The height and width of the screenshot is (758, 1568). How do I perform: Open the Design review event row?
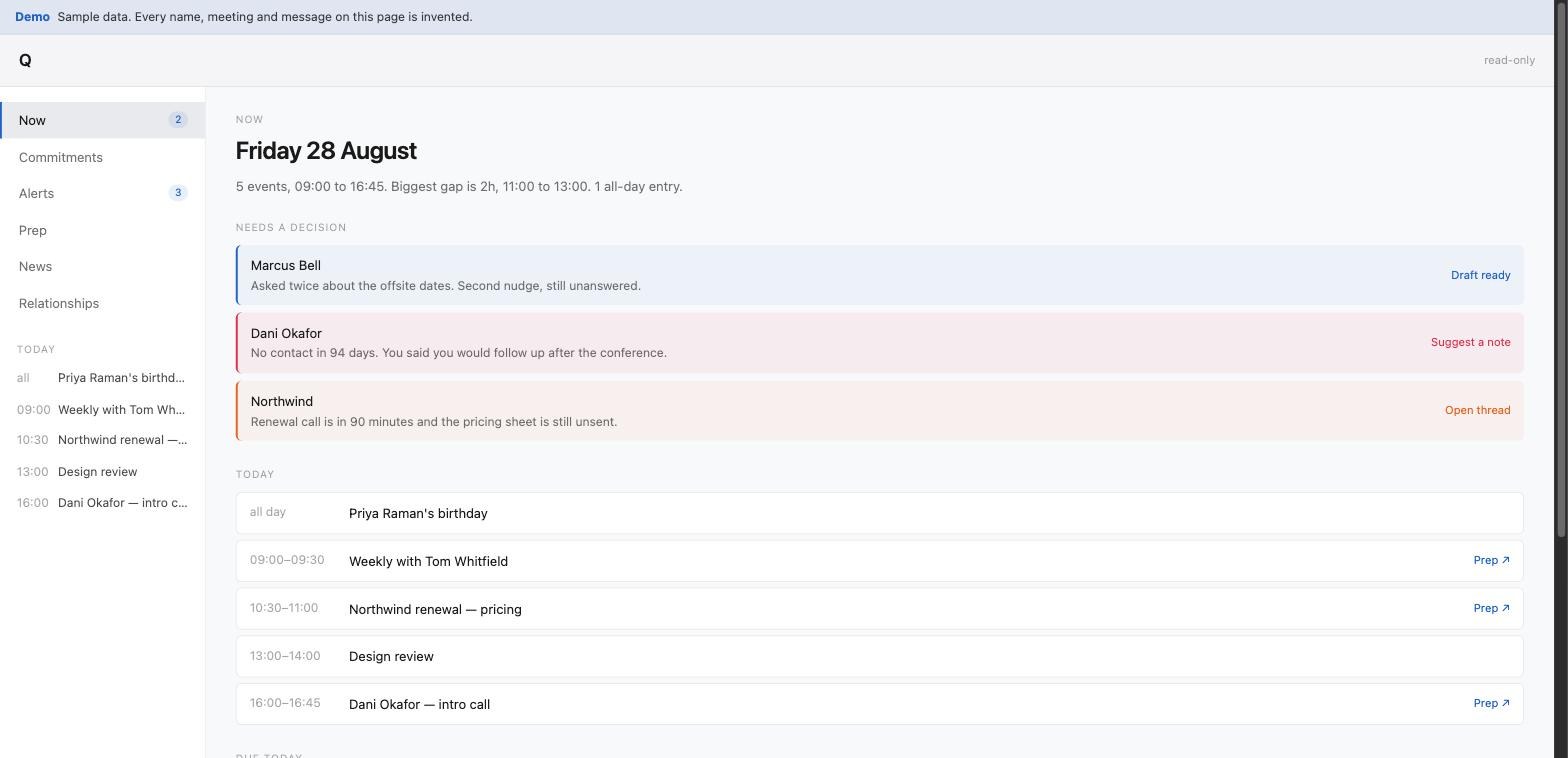pos(880,656)
